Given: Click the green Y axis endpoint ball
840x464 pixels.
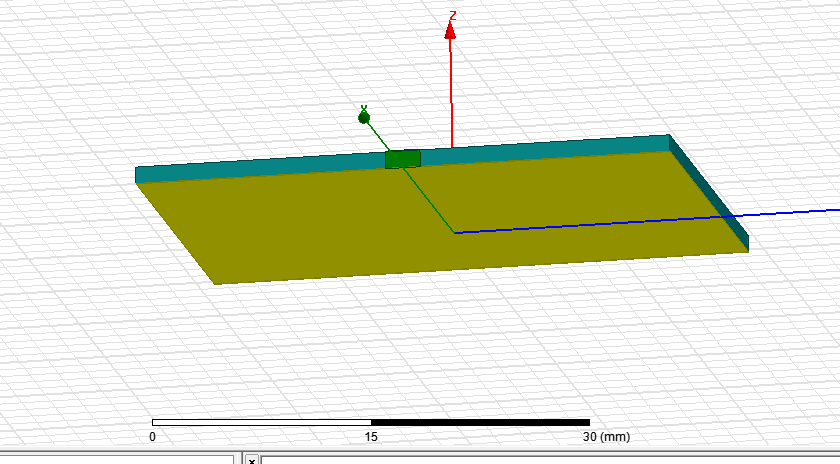Looking at the screenshot, I should tap(364, 117).
